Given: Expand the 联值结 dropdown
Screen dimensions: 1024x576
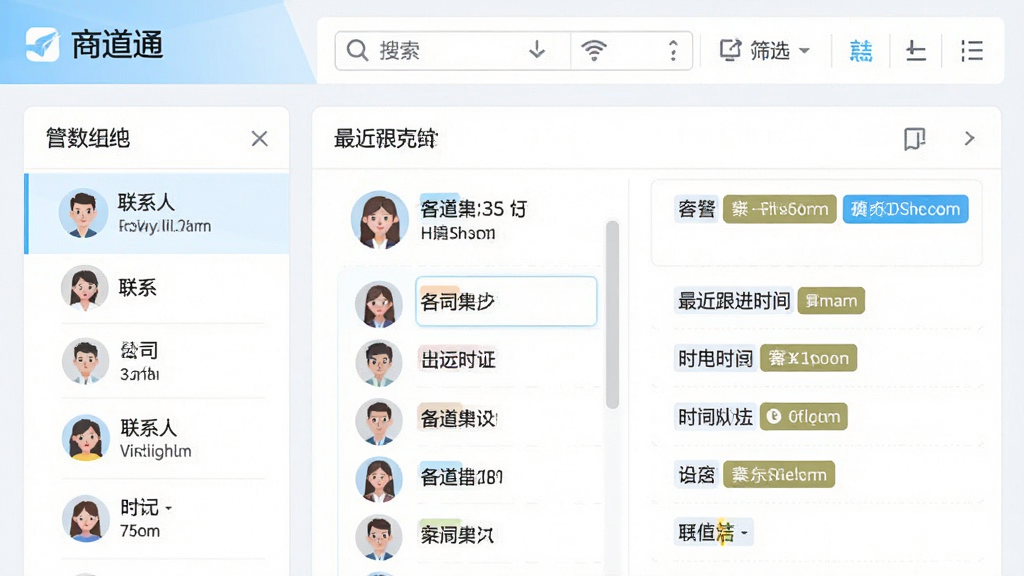Looking at the screenshot, I should pos(714,532).
